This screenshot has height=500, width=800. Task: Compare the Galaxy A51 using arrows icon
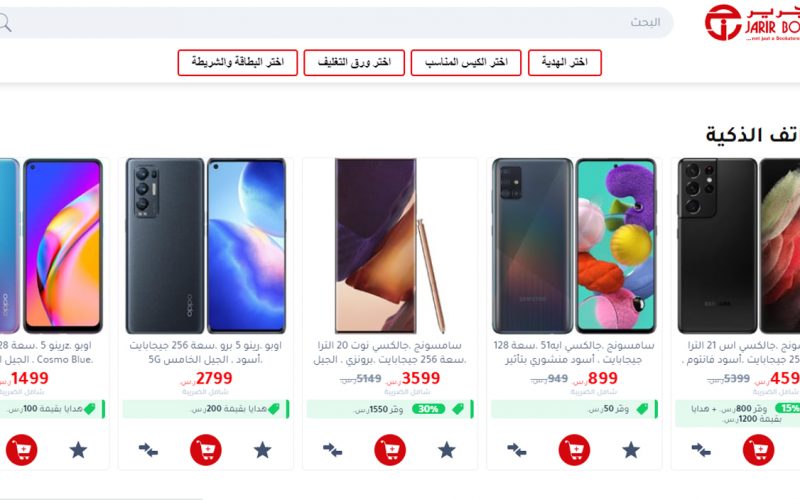point(516,450)
